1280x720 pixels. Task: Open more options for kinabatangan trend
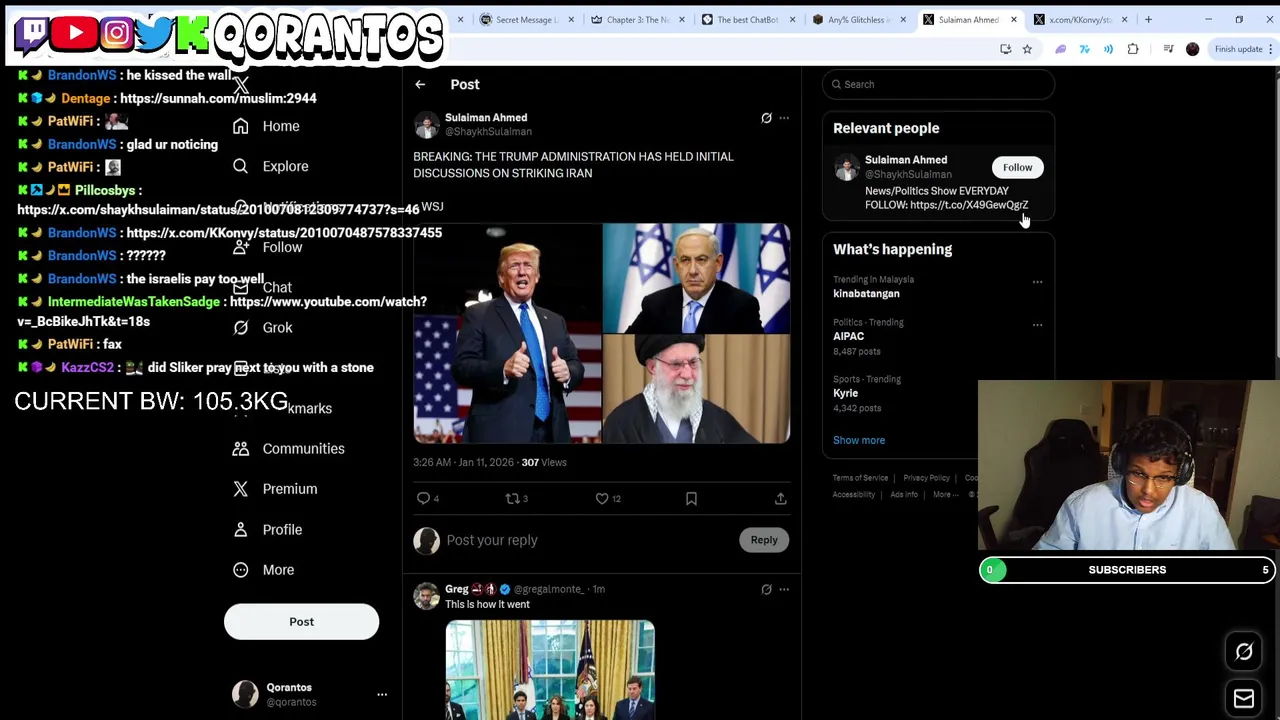click(x=1037, y=282)
